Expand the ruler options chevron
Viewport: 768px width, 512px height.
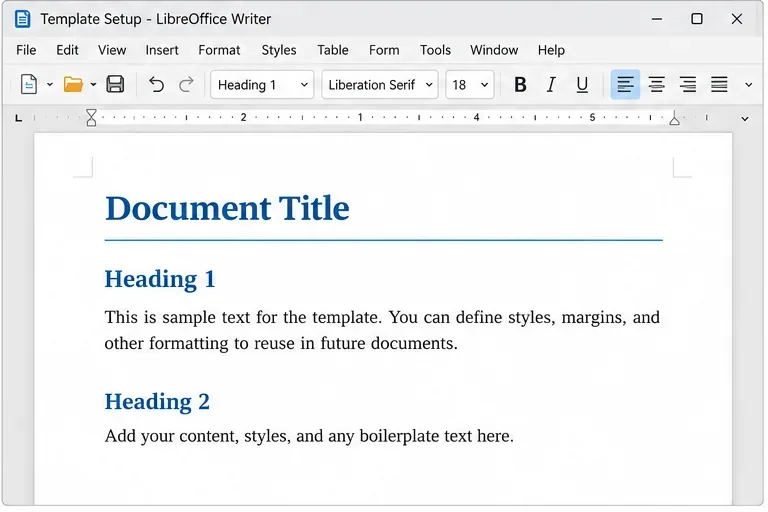point(744,119)
